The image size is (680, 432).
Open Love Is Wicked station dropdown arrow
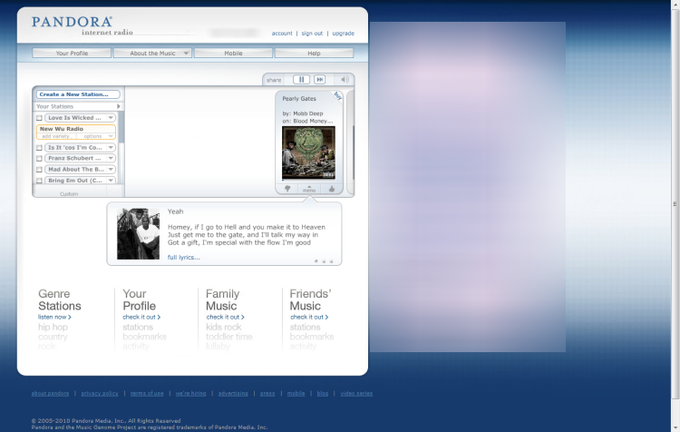111,118
